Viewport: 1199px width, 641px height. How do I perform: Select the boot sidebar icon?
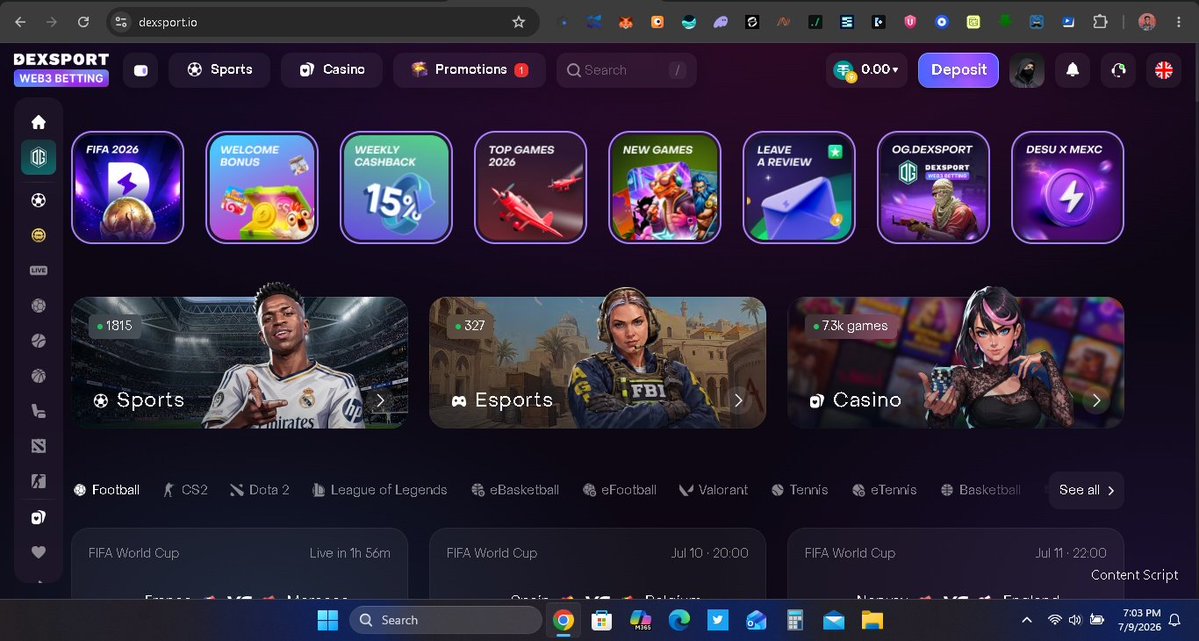point(38,412)
